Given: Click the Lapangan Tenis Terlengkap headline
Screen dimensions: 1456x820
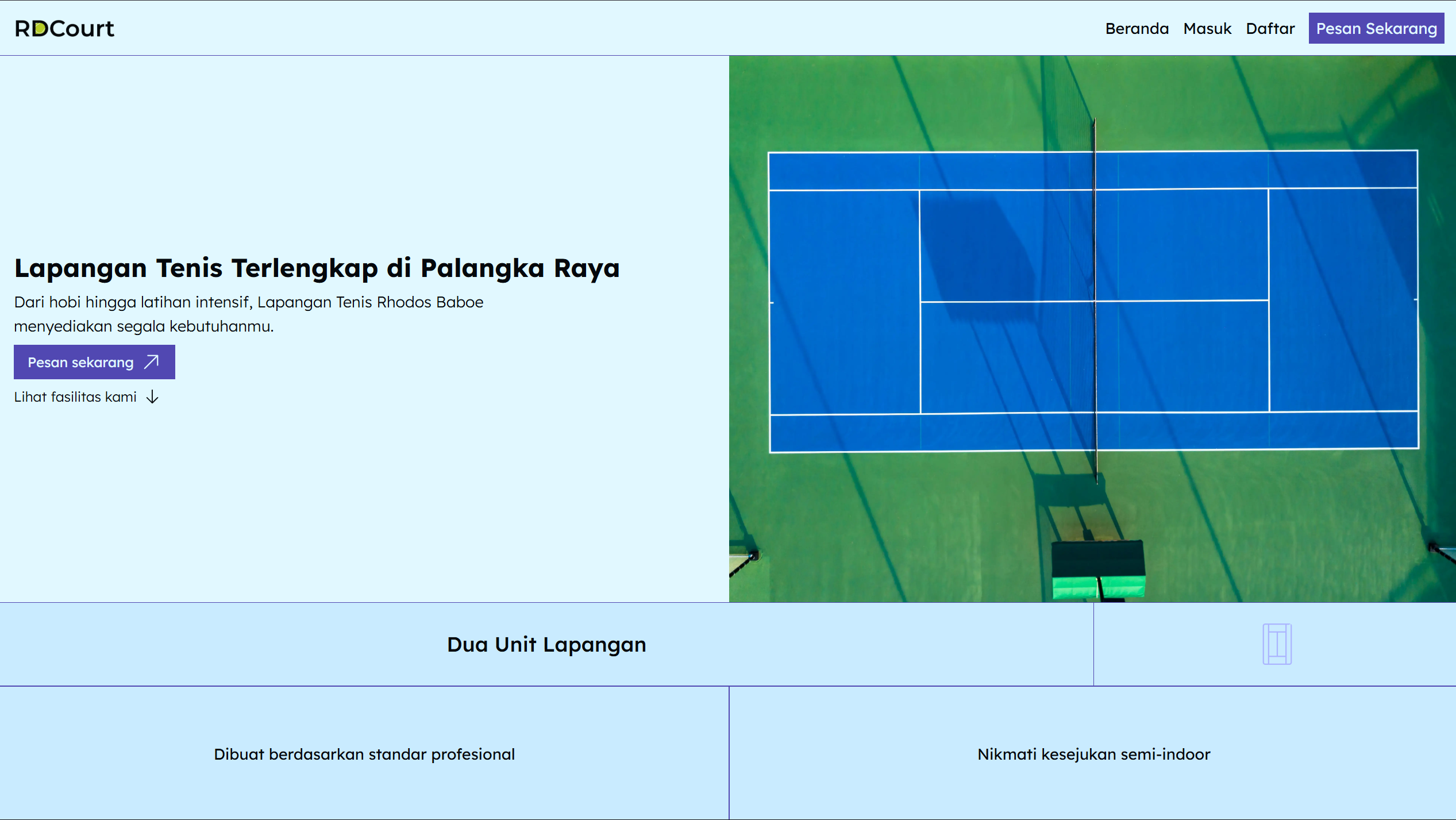Looking at the screenshot, I should coord(317,268).
